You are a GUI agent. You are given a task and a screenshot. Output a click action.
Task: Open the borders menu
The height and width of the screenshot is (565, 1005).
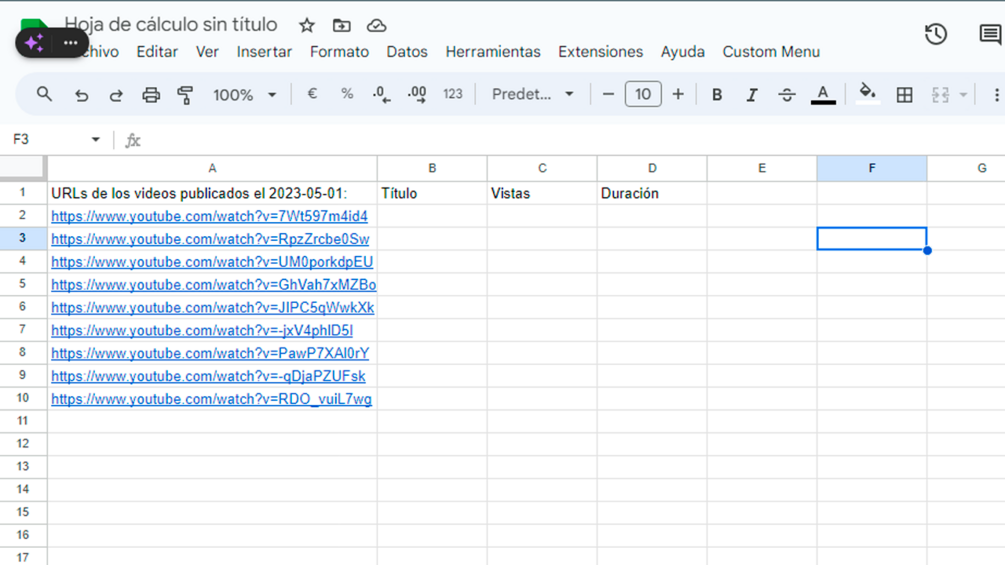(x=904, y=95)
